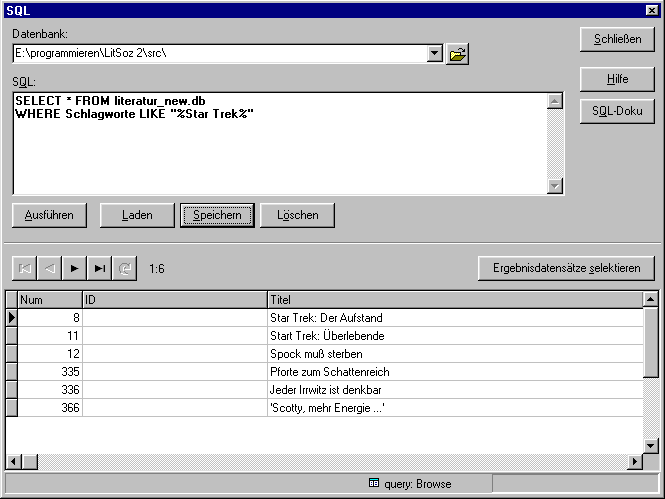This screenshot has height=499, width=665.
Task: Open Hilfe
Action: pyautogui.click(x=617, y=79)
